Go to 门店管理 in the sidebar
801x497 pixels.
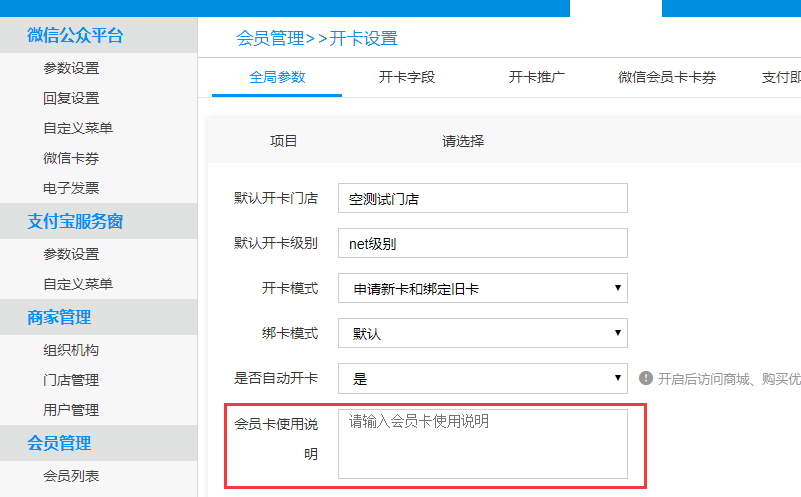pyautogui.click(x=71, y=380)
